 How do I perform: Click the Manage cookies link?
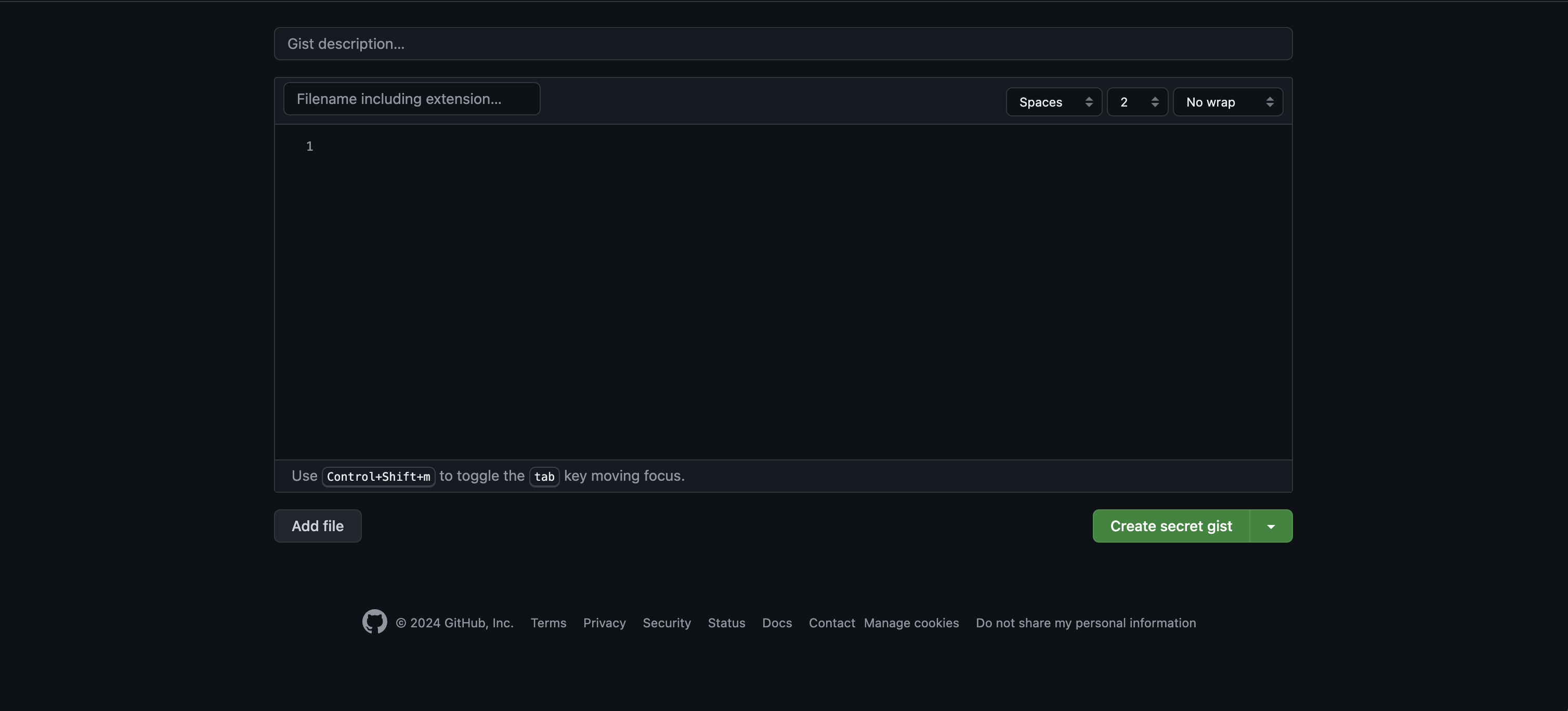[911, 623]
